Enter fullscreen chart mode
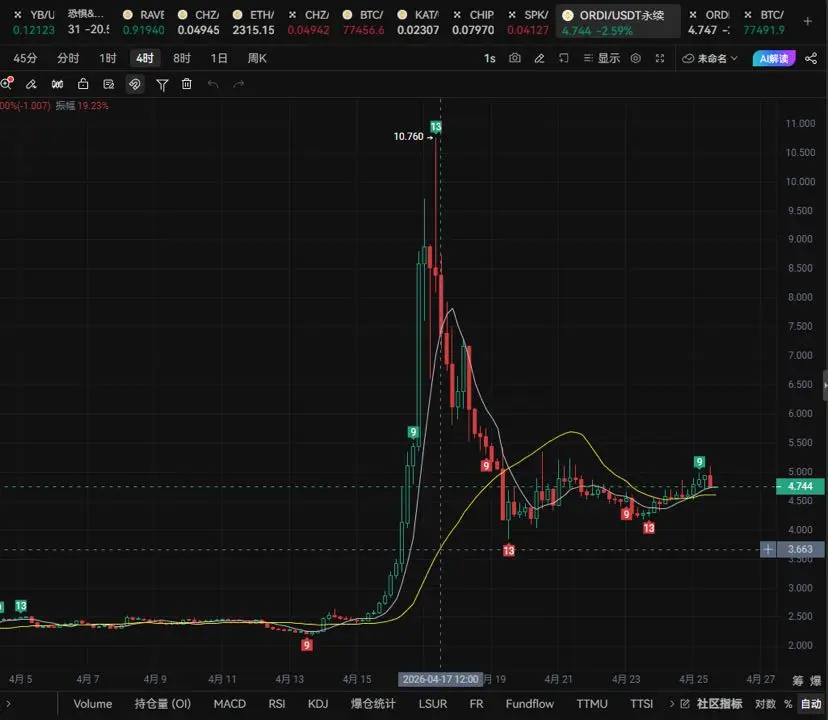This screenshot has height=720, width=828. tap(660, 58)
